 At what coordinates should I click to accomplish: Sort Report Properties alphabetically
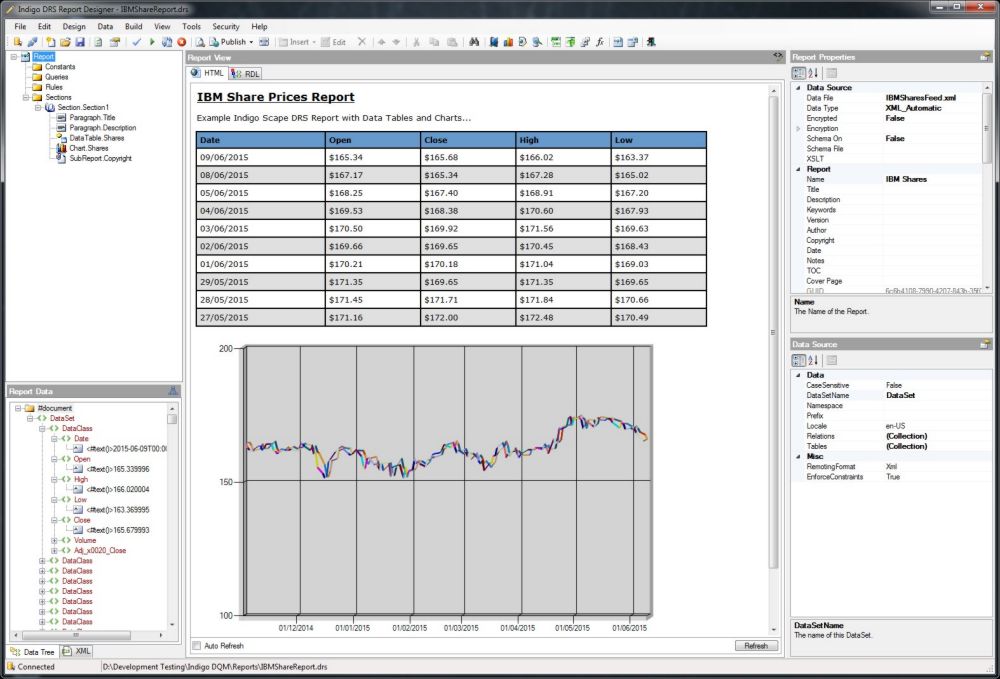pos(813,73)
